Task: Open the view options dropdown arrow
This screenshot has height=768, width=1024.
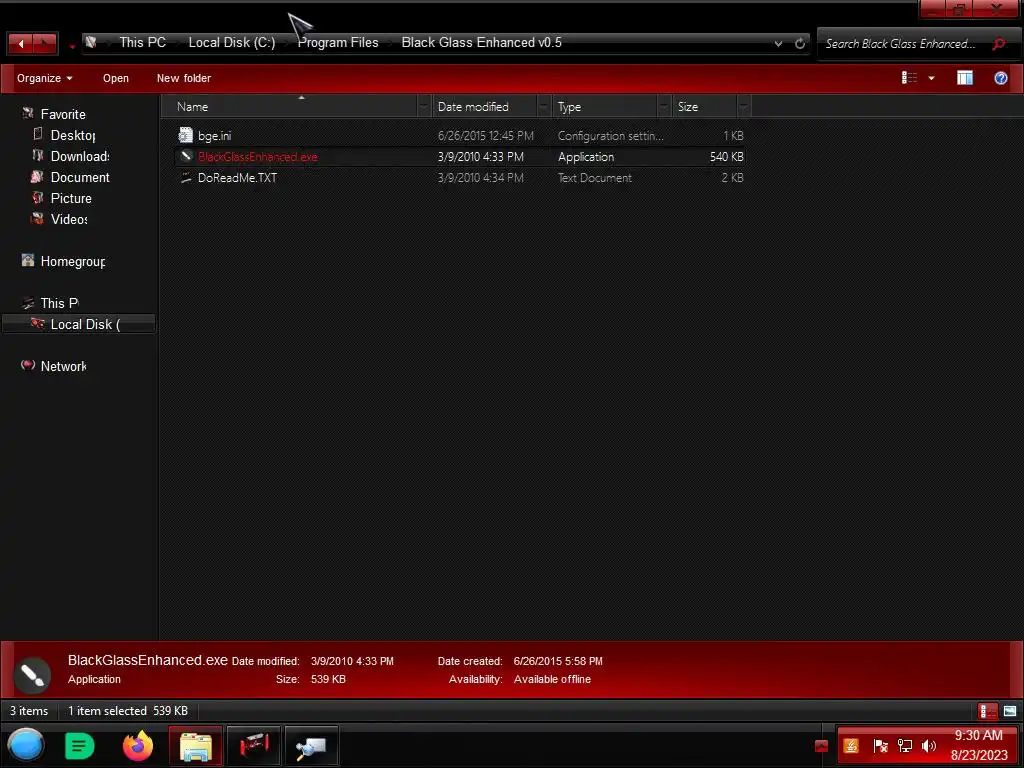Action: click(931, 78)
